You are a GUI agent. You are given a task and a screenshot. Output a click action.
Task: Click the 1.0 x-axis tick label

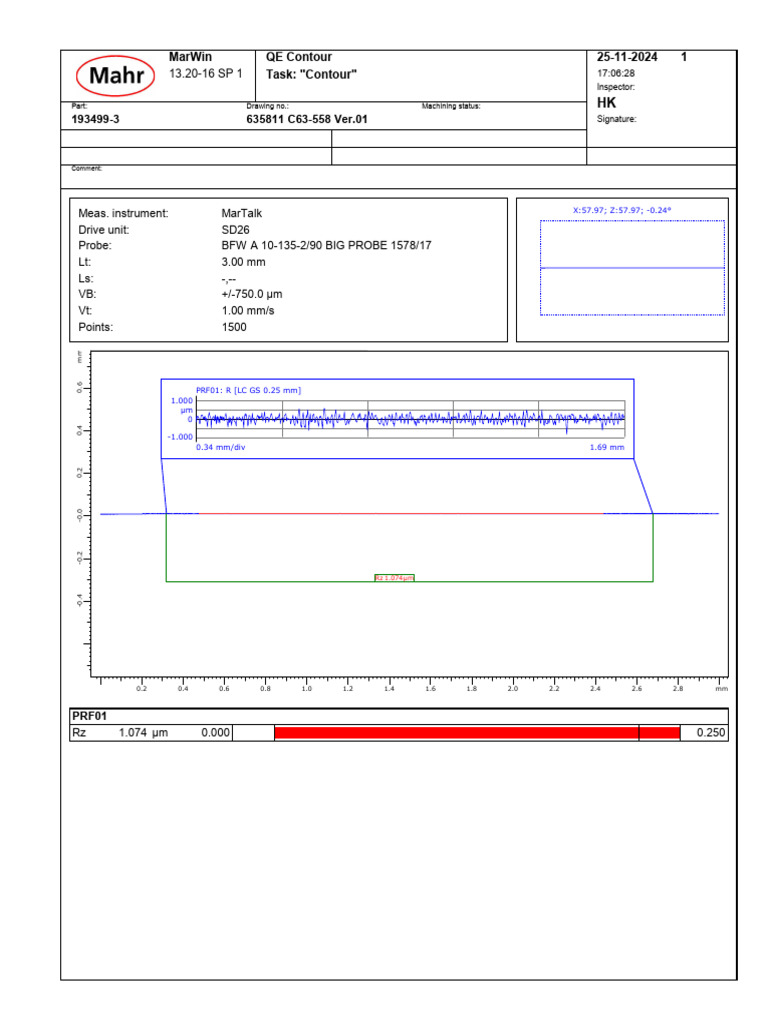(306, 689)
